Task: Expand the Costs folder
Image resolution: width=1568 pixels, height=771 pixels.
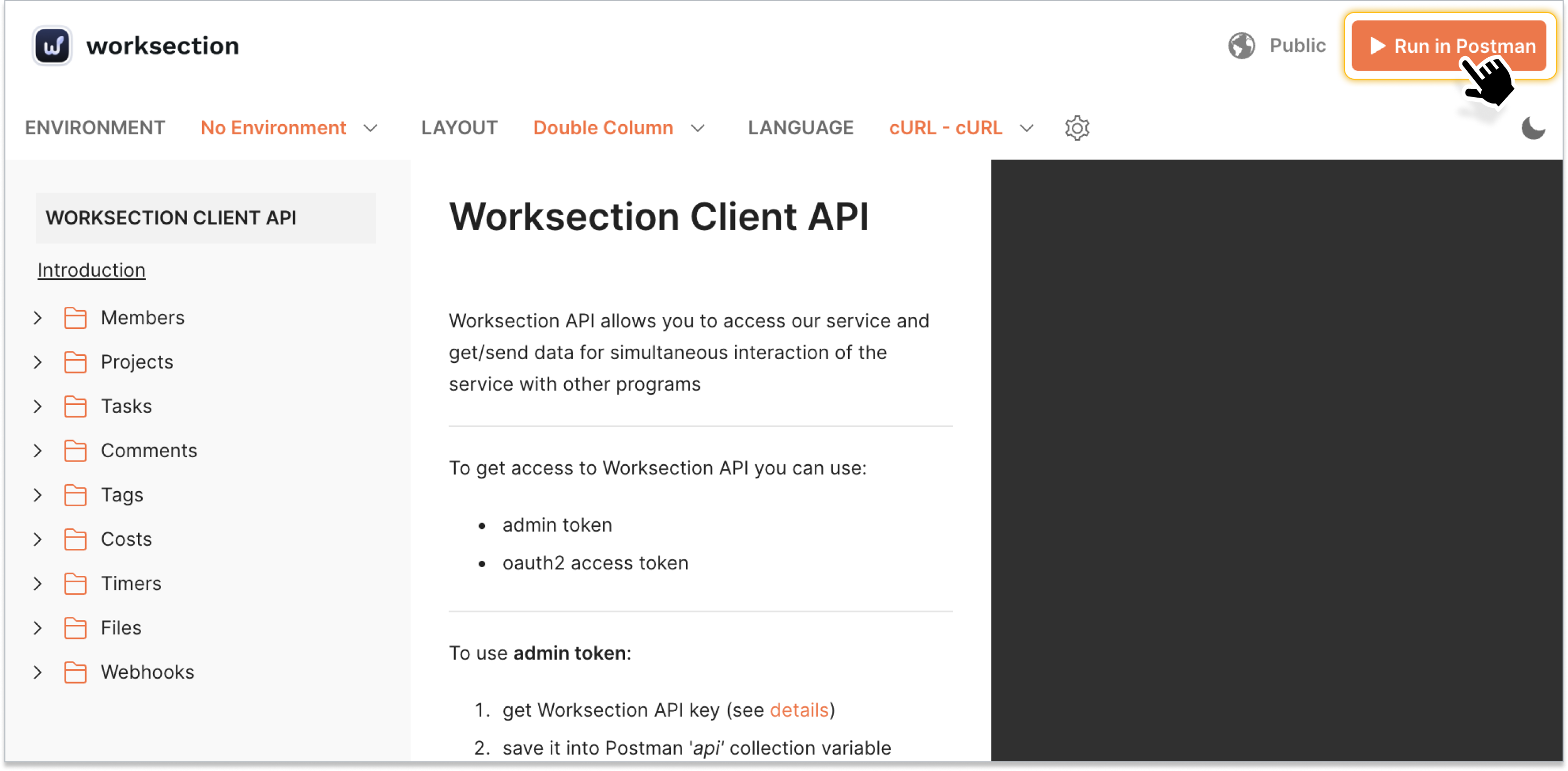Action: (38, 539)
